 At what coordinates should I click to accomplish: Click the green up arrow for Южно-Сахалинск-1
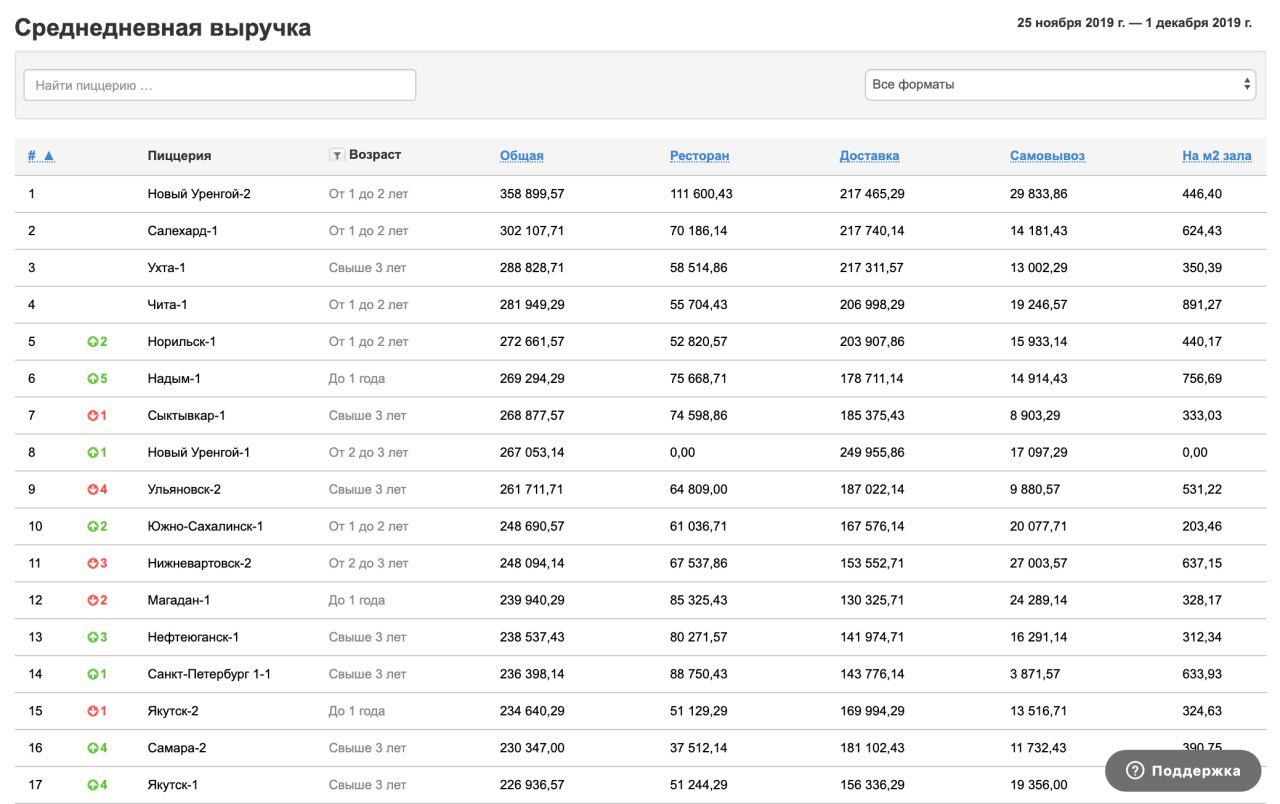coord(93,527)
